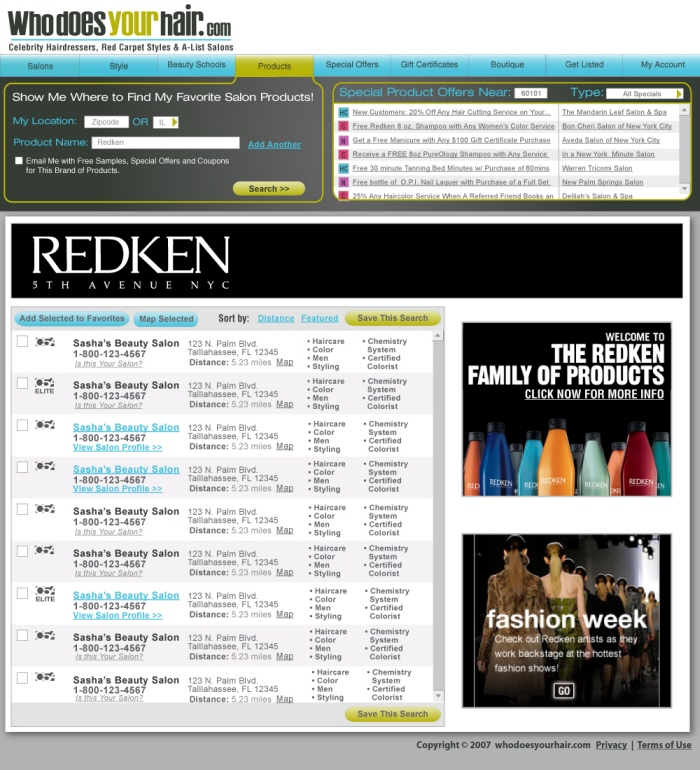Open Bon Cheri Salon of New York City link
Screen dimensions: 700x770
click(x=616, y=126)
